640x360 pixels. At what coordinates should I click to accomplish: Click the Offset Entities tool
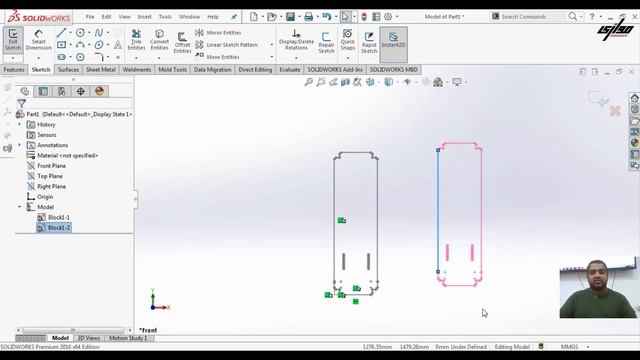(182, 42)
